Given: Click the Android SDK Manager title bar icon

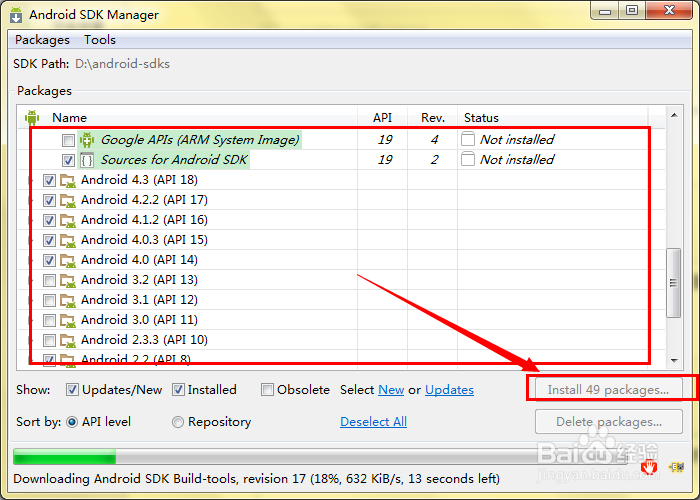Looking at the screenshot, I should [16, 15].
